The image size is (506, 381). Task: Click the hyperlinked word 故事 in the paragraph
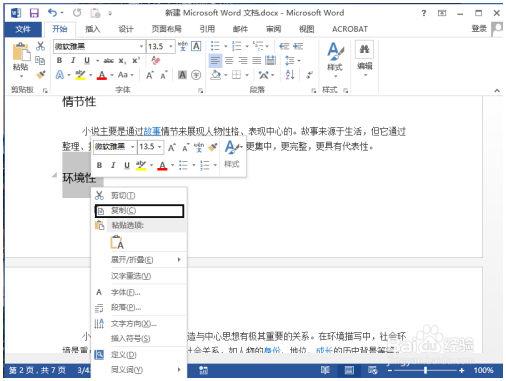pos(152,132)
